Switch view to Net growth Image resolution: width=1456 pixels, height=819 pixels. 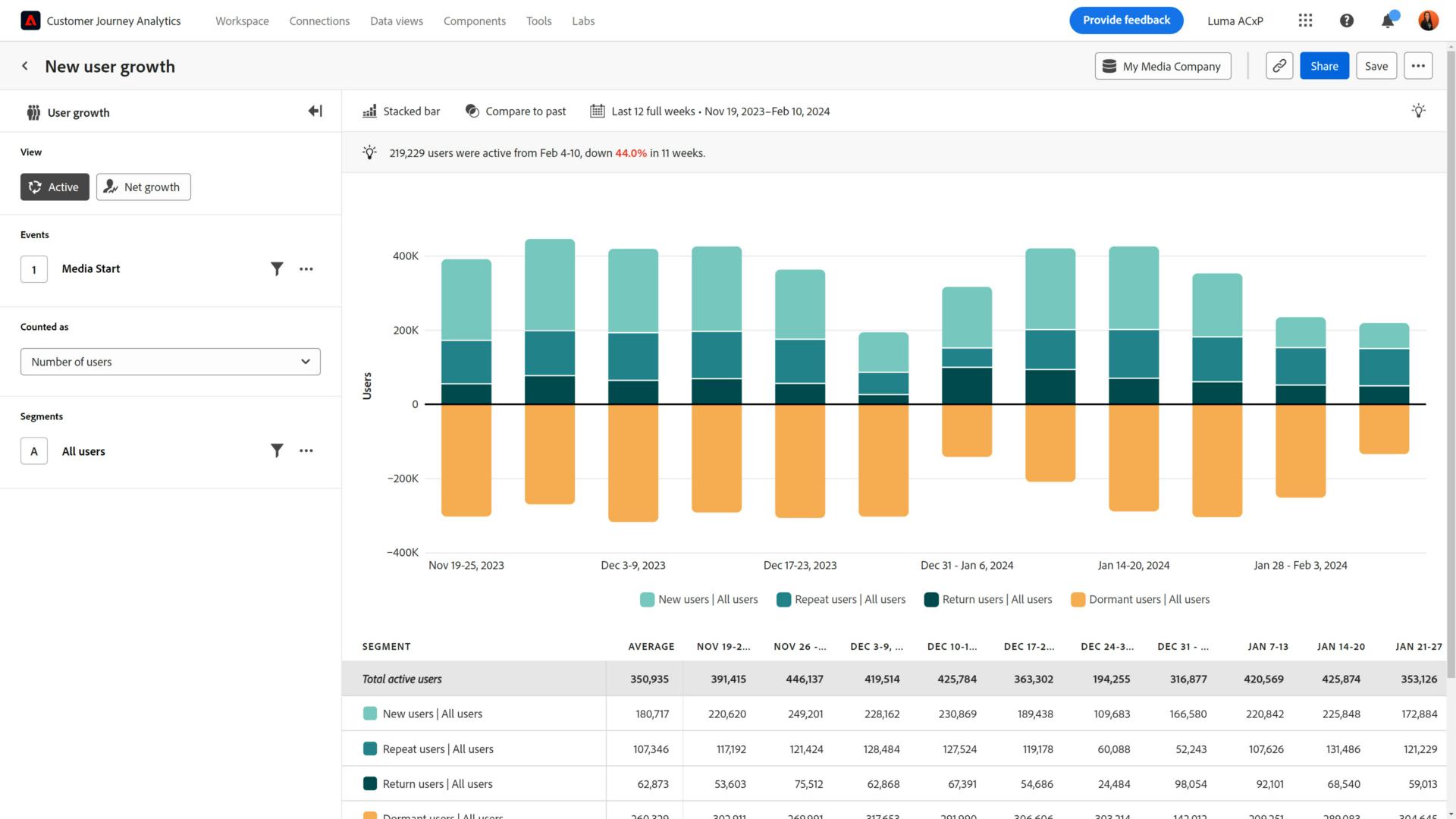click(143, 187)
